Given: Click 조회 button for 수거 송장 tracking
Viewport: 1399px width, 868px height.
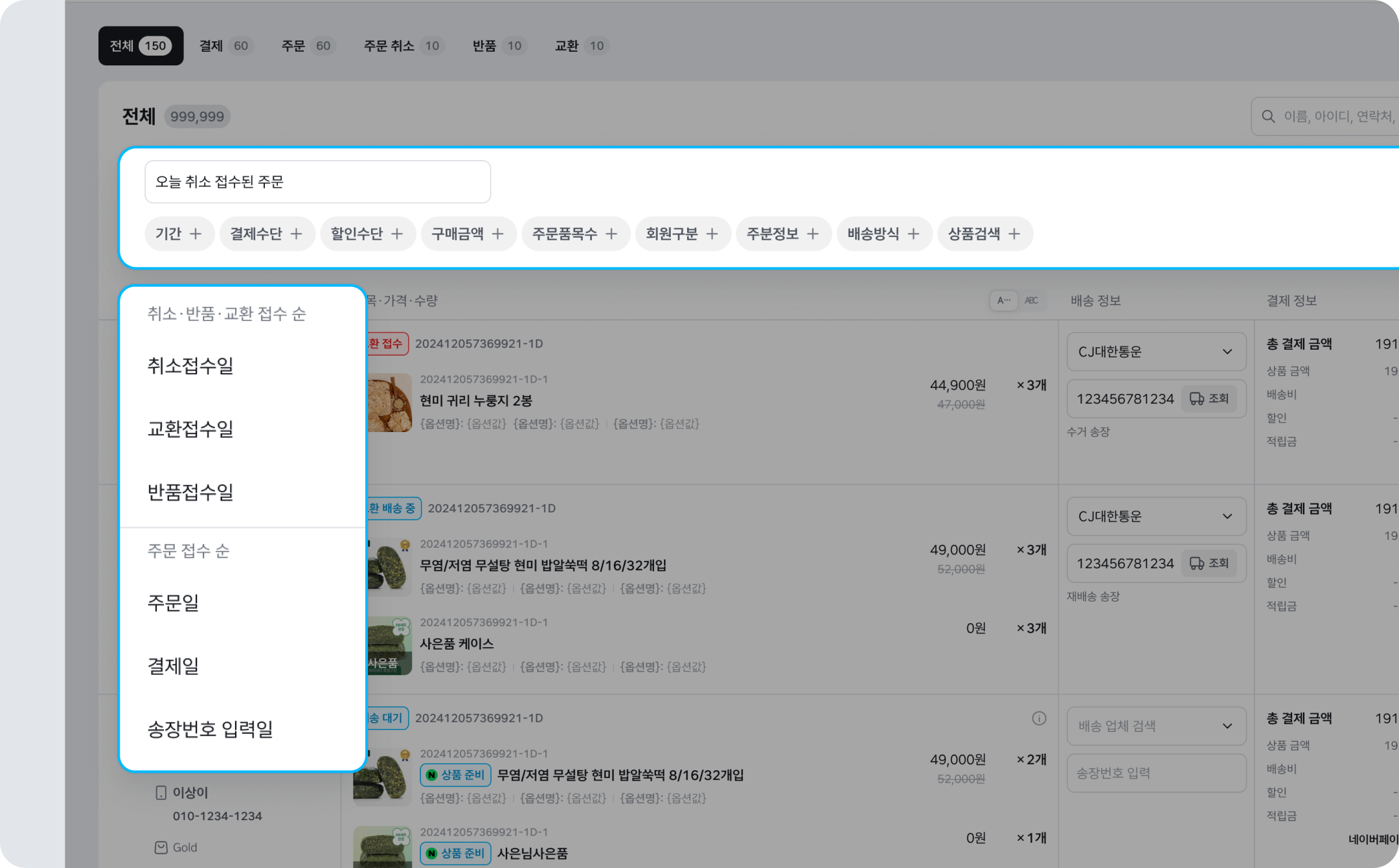Looking at the screenshot, I should point(1209,398).
